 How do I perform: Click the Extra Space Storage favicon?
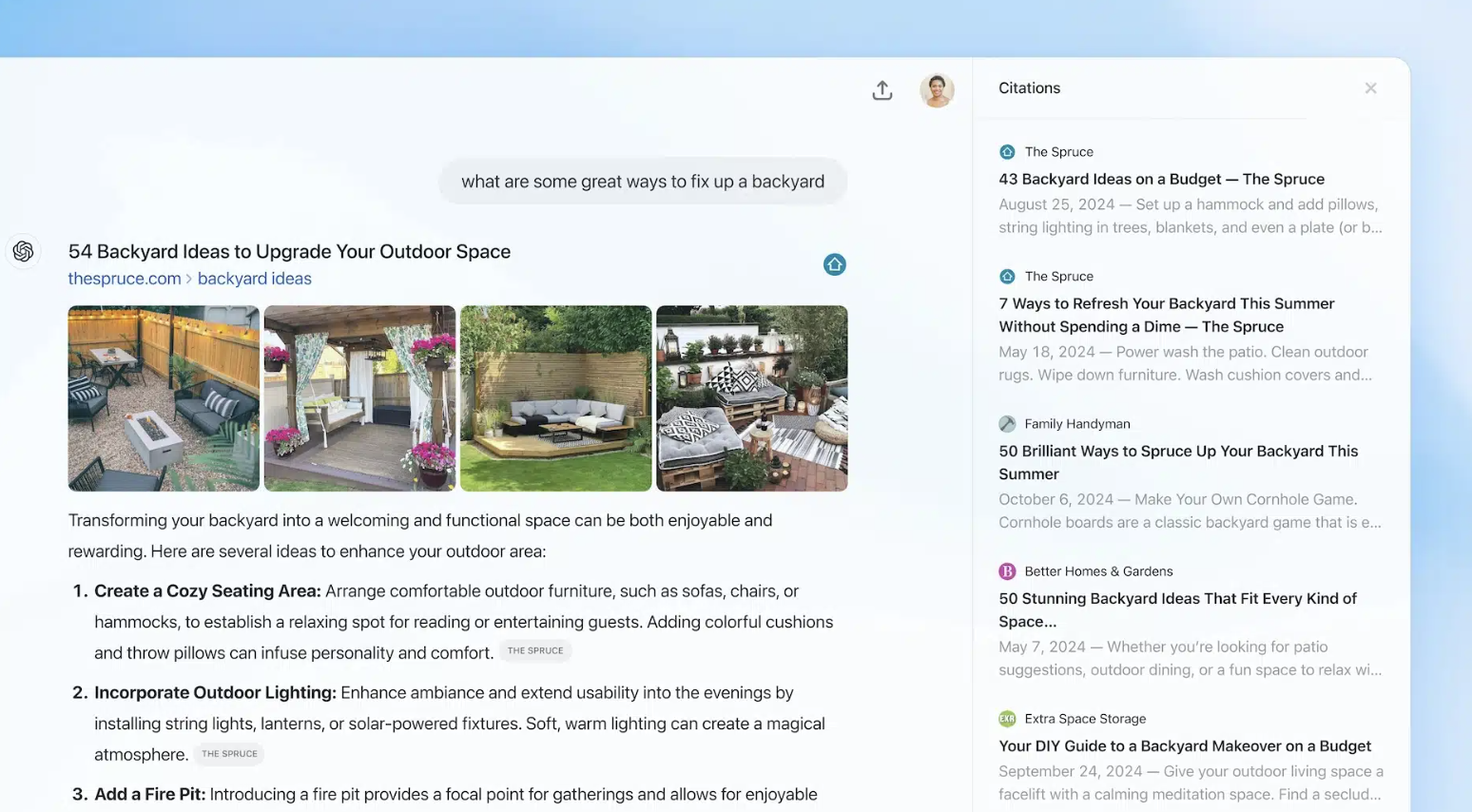pyautogui.click(x=1007, y=718)
